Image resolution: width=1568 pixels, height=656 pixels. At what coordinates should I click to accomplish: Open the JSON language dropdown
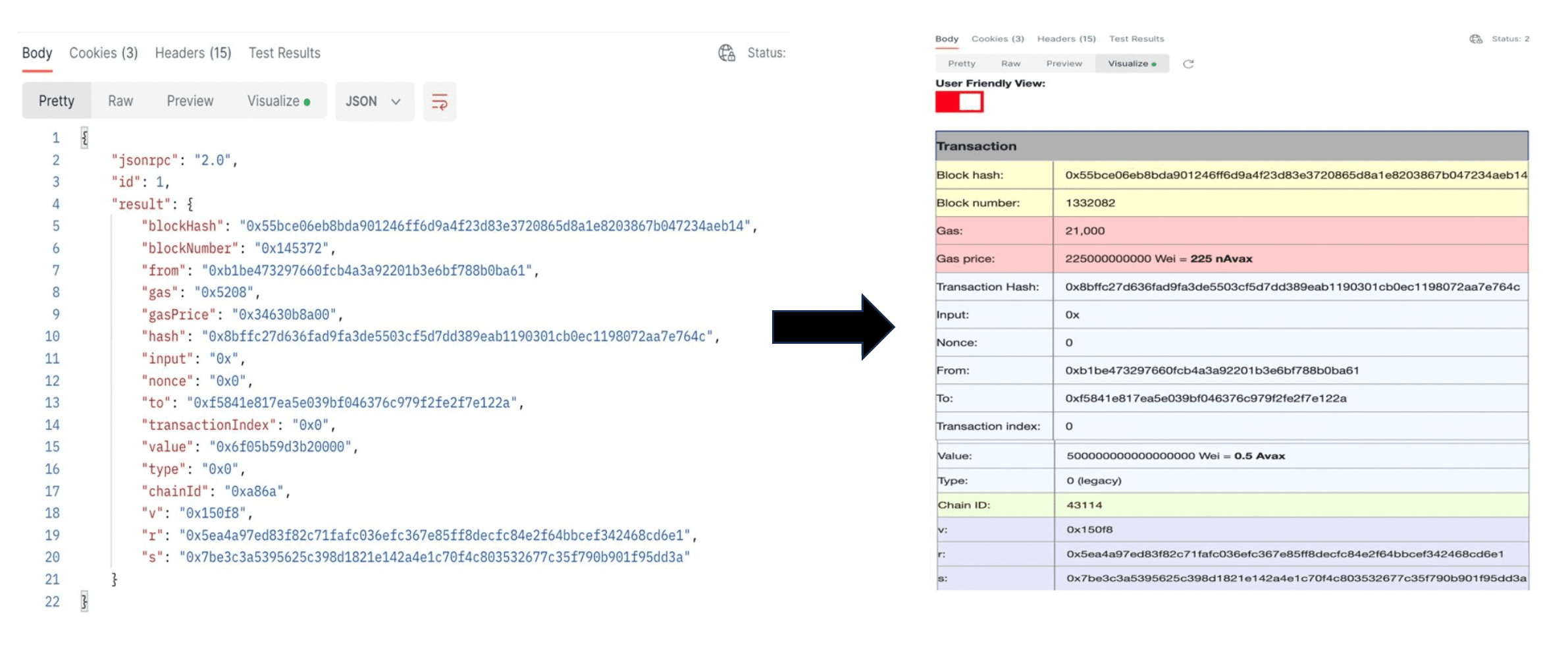(373, 101)
